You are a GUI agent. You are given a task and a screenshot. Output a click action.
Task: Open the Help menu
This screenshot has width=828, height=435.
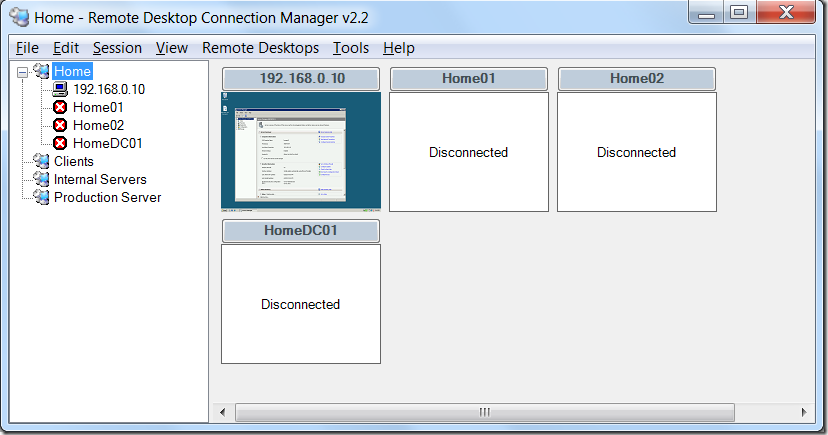[399, 48]
